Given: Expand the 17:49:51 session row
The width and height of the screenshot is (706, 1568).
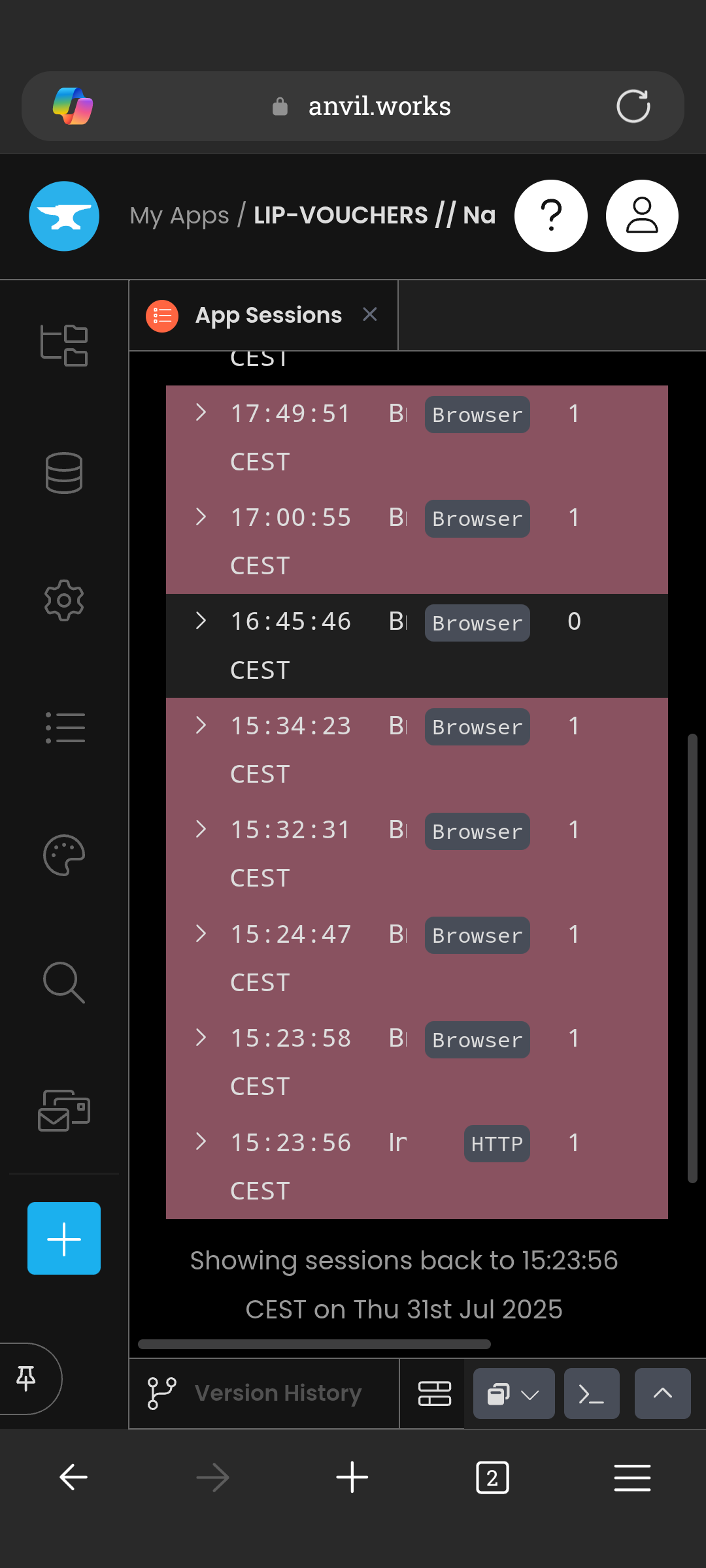Looking at the screenshot, I should (201, 413).
